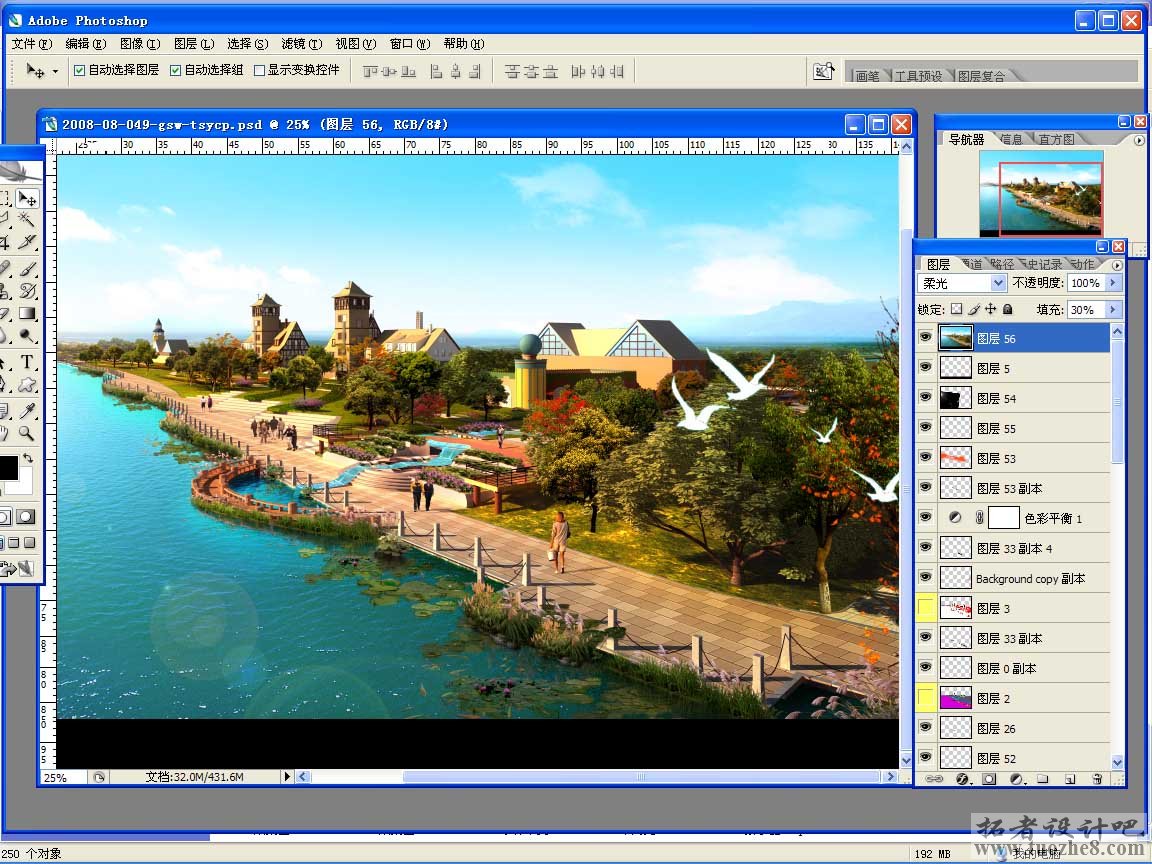
Task: Create a new layer
Action: (1070, 779)
